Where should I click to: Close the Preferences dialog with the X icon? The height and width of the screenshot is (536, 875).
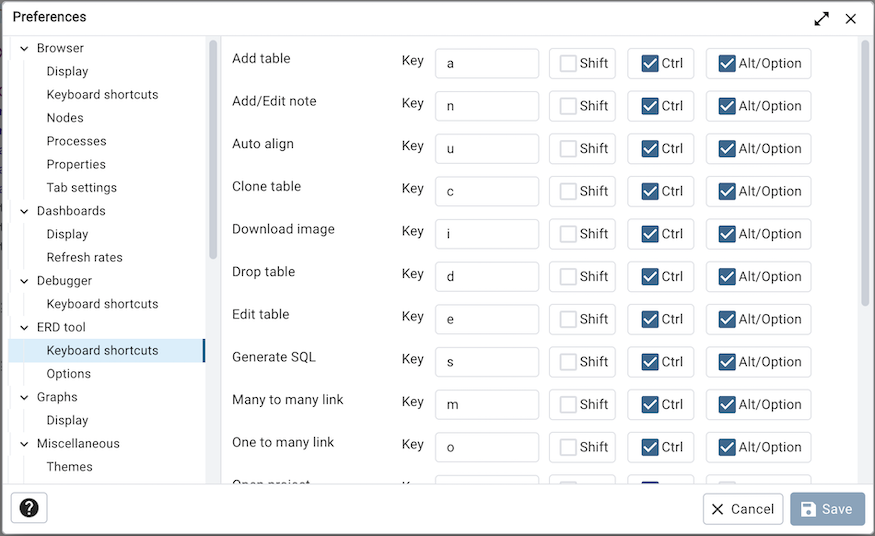click(850, 18)
